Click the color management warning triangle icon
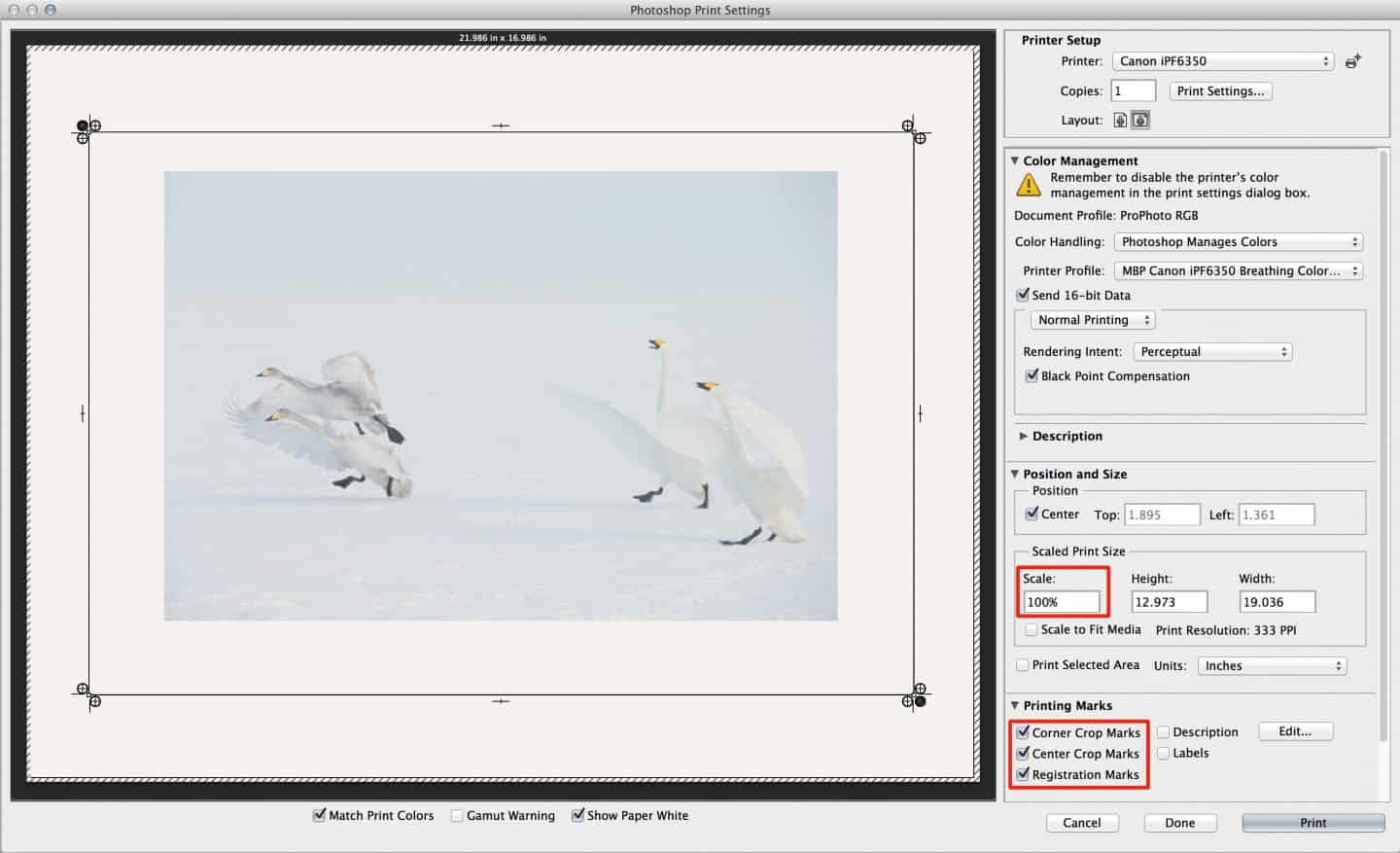 point(1029,185)
